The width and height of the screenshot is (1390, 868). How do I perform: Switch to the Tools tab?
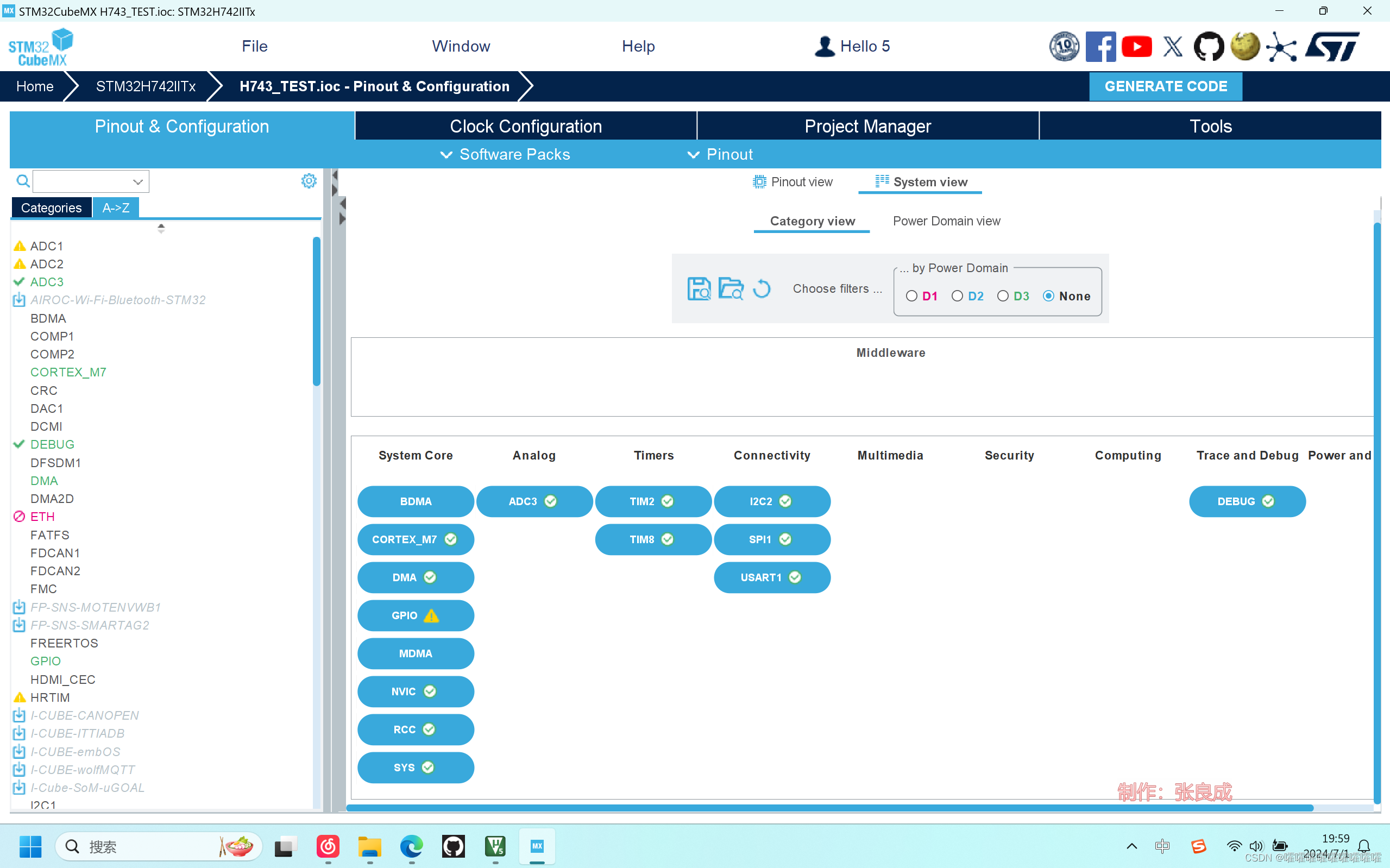point(1210,127)
